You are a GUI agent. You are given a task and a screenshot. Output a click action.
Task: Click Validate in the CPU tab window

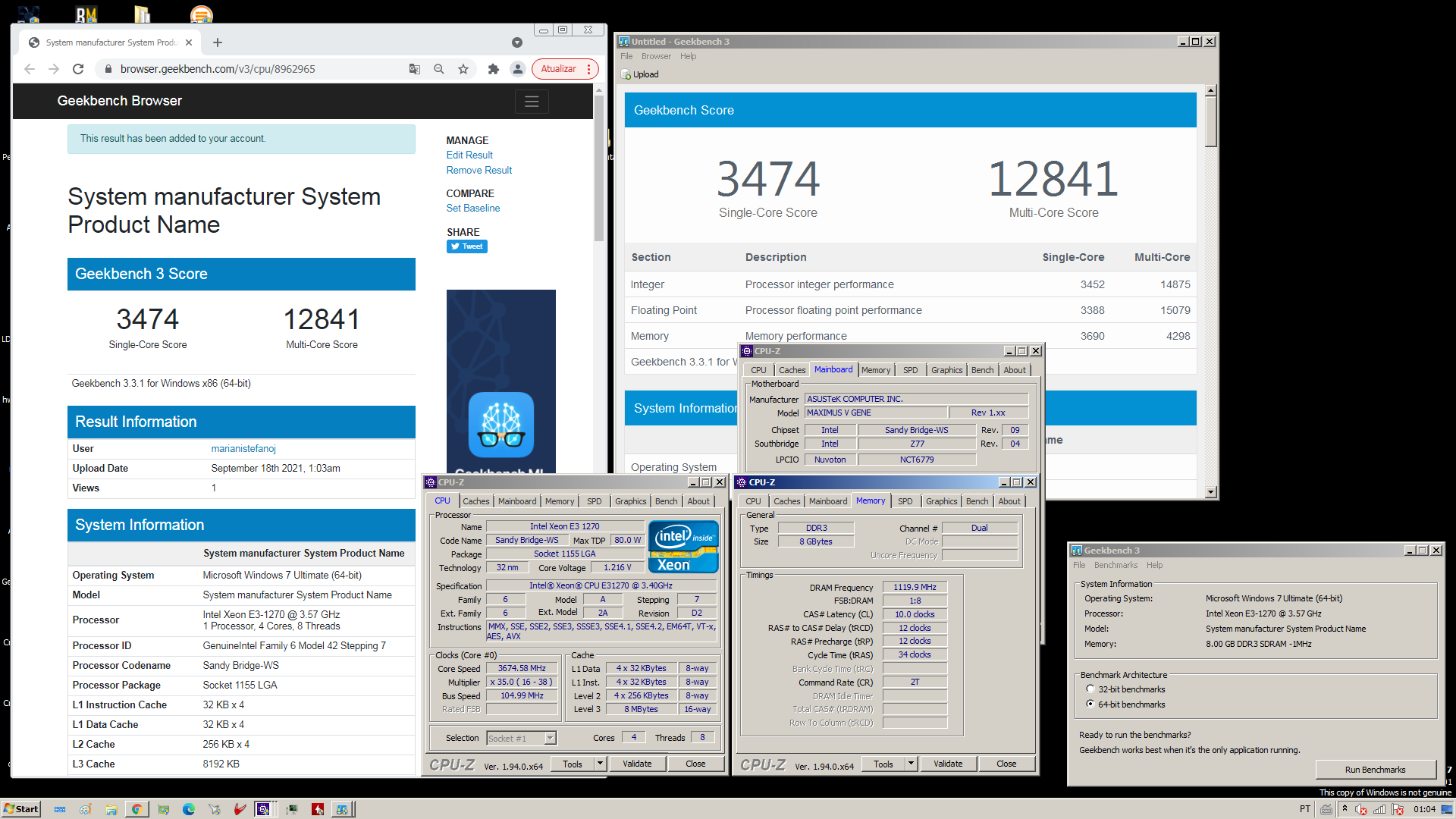click(637, 764)
